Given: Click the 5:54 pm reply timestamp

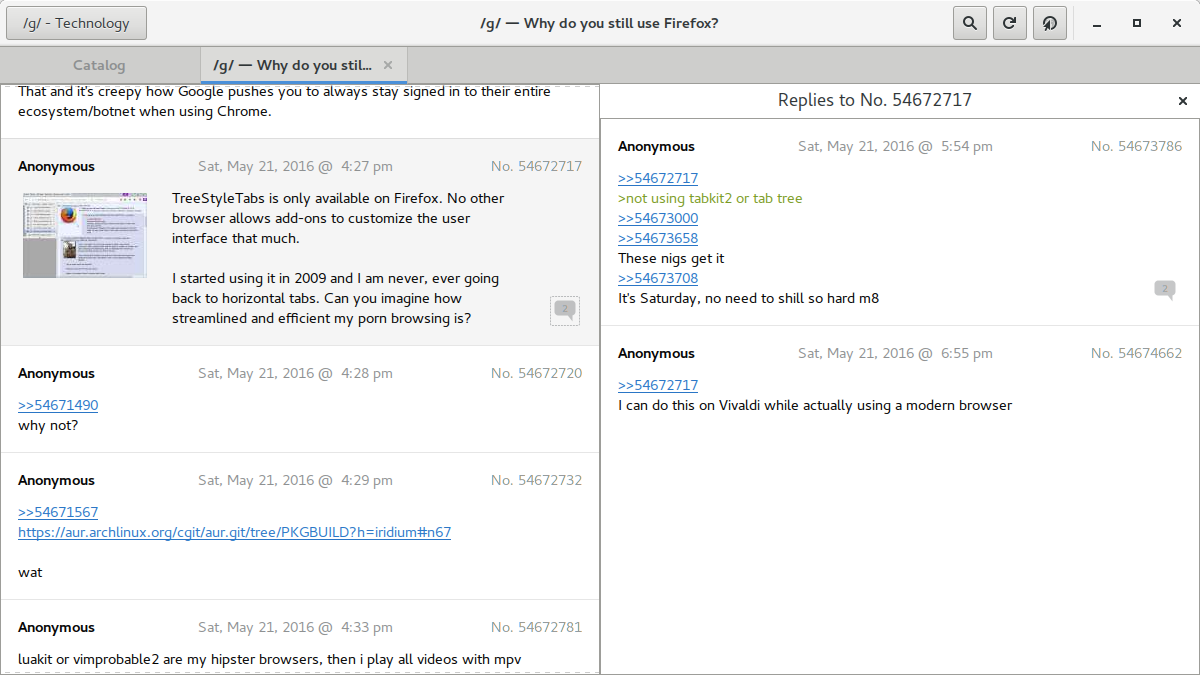Looking at the screenshot, I should pyautogui.click(x=895, y=146).
